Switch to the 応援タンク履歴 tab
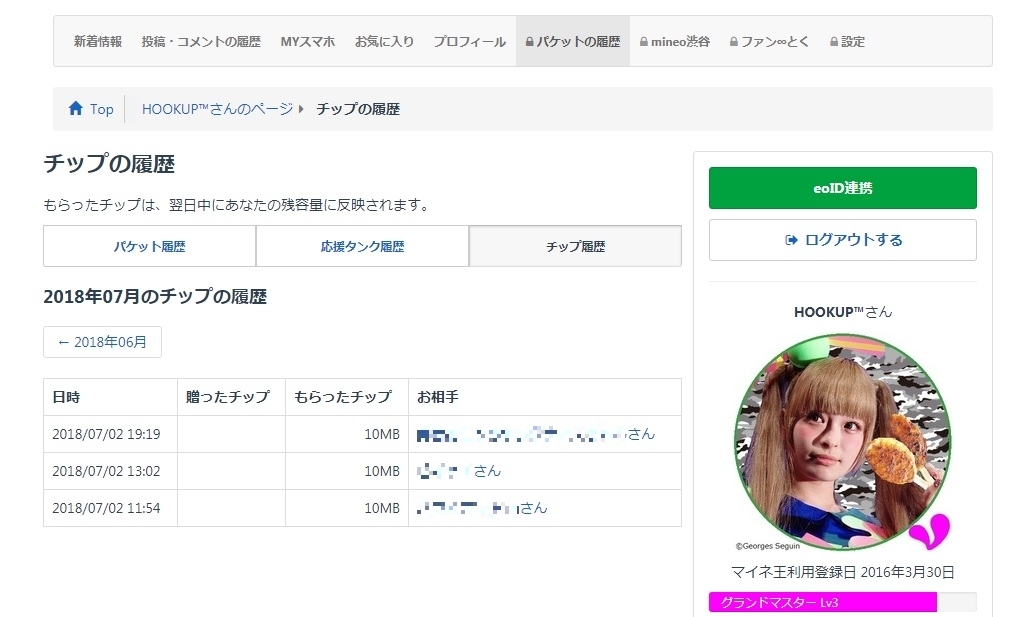The image size is (1035, 617). coord(362,246)
